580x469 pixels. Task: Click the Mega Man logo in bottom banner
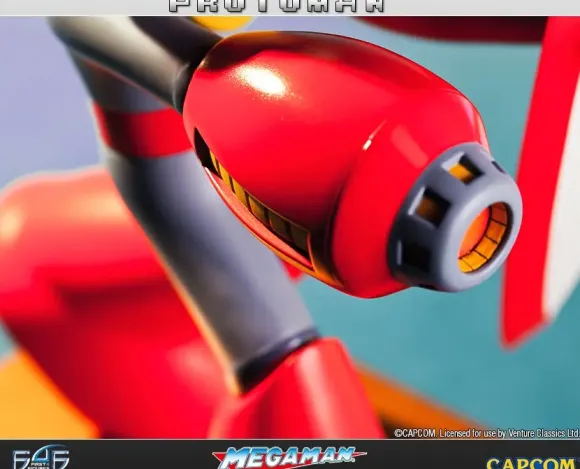tap(289, 457)
